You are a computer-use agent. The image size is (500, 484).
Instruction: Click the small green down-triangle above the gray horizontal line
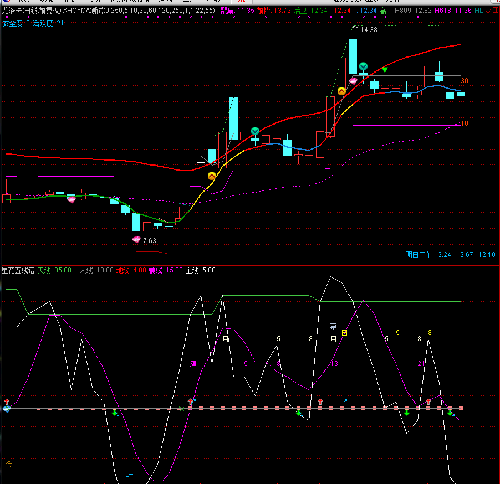pyautogui.click(x=385, y=70)
